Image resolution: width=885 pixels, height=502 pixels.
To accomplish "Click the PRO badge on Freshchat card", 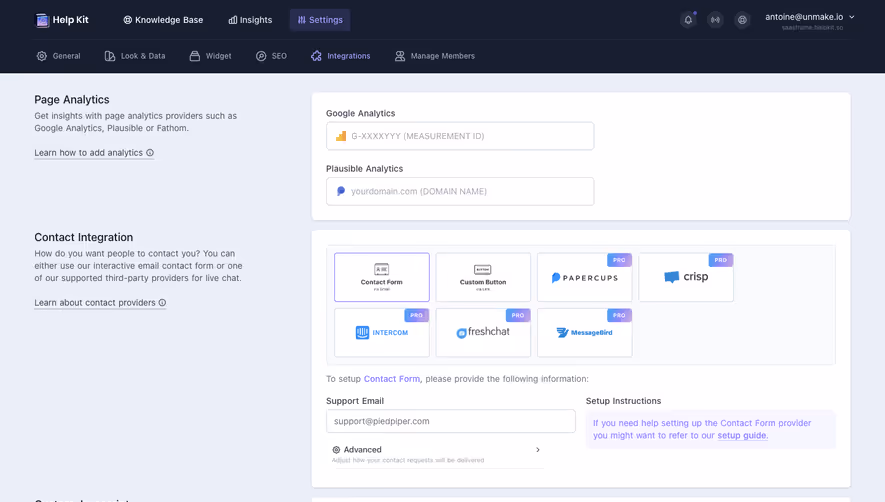I will point(518,315).
